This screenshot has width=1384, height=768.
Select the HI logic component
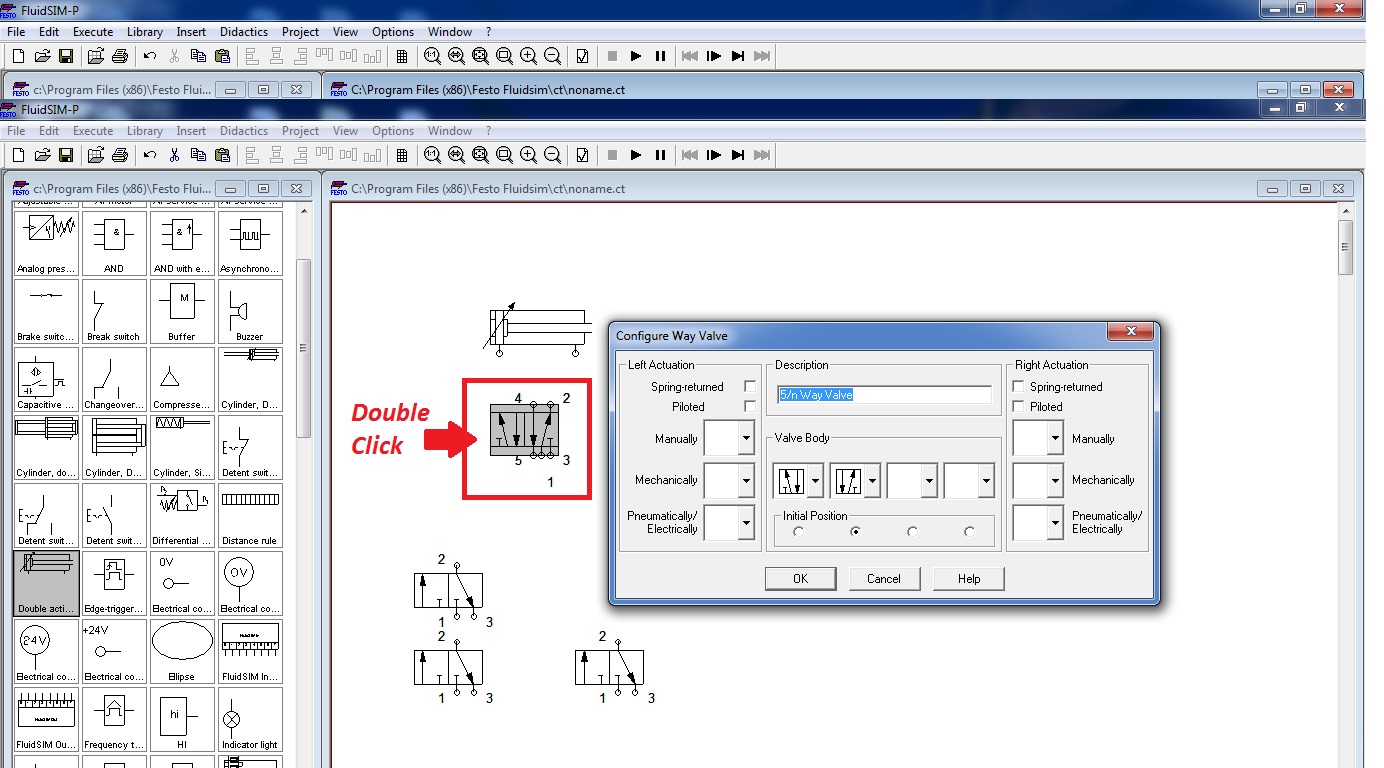tap(182, 718)
